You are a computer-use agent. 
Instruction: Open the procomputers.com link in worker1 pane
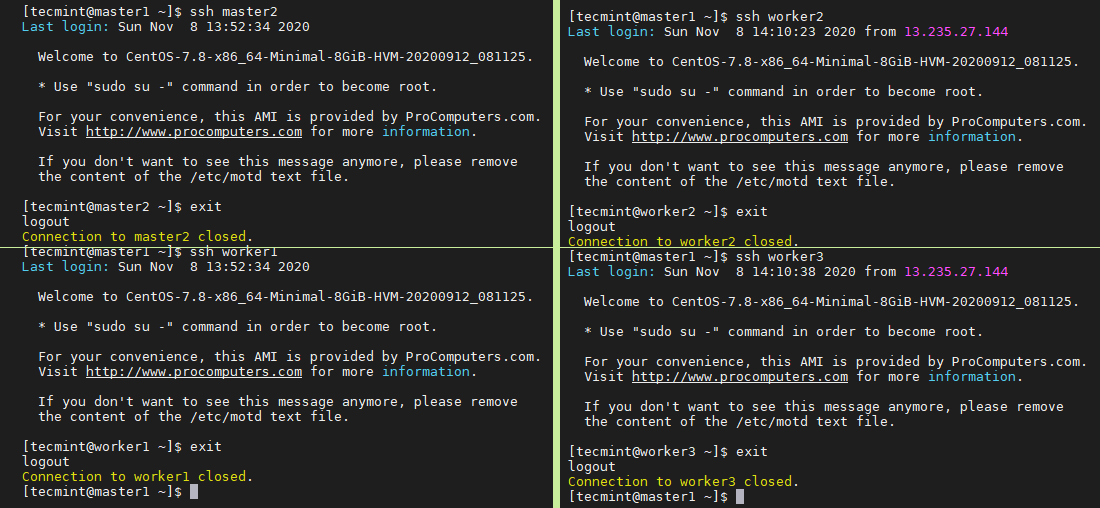pyautogui.click(x=194, y=372)
